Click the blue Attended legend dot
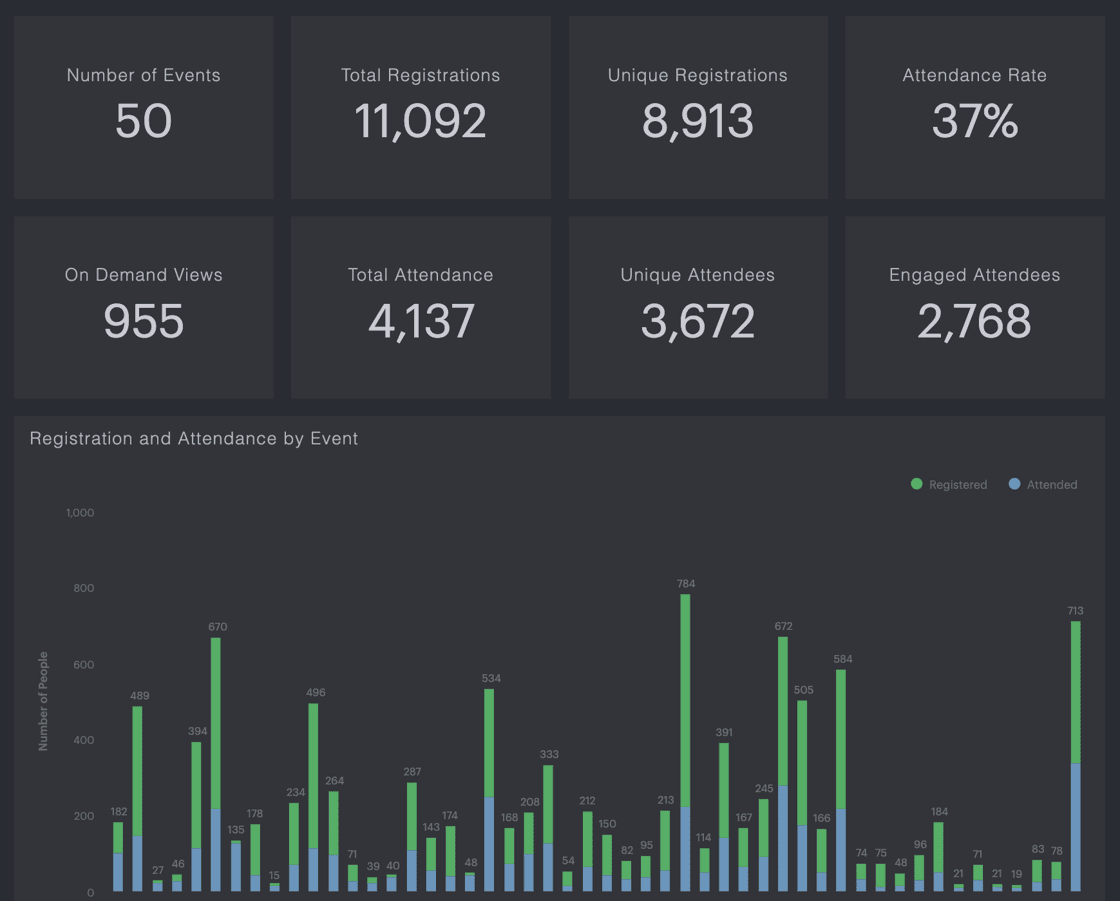 pyautogui.click(x=1014, y=484)
